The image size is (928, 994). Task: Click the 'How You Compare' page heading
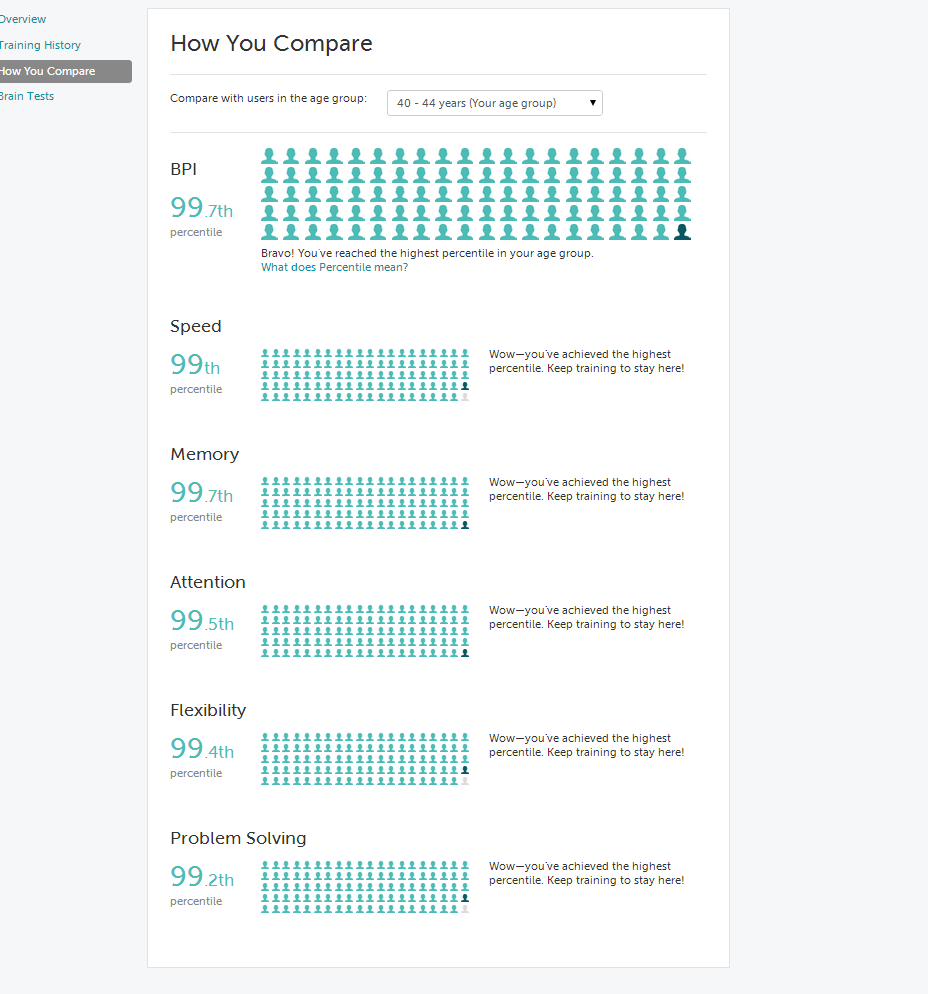click(271, 44)
